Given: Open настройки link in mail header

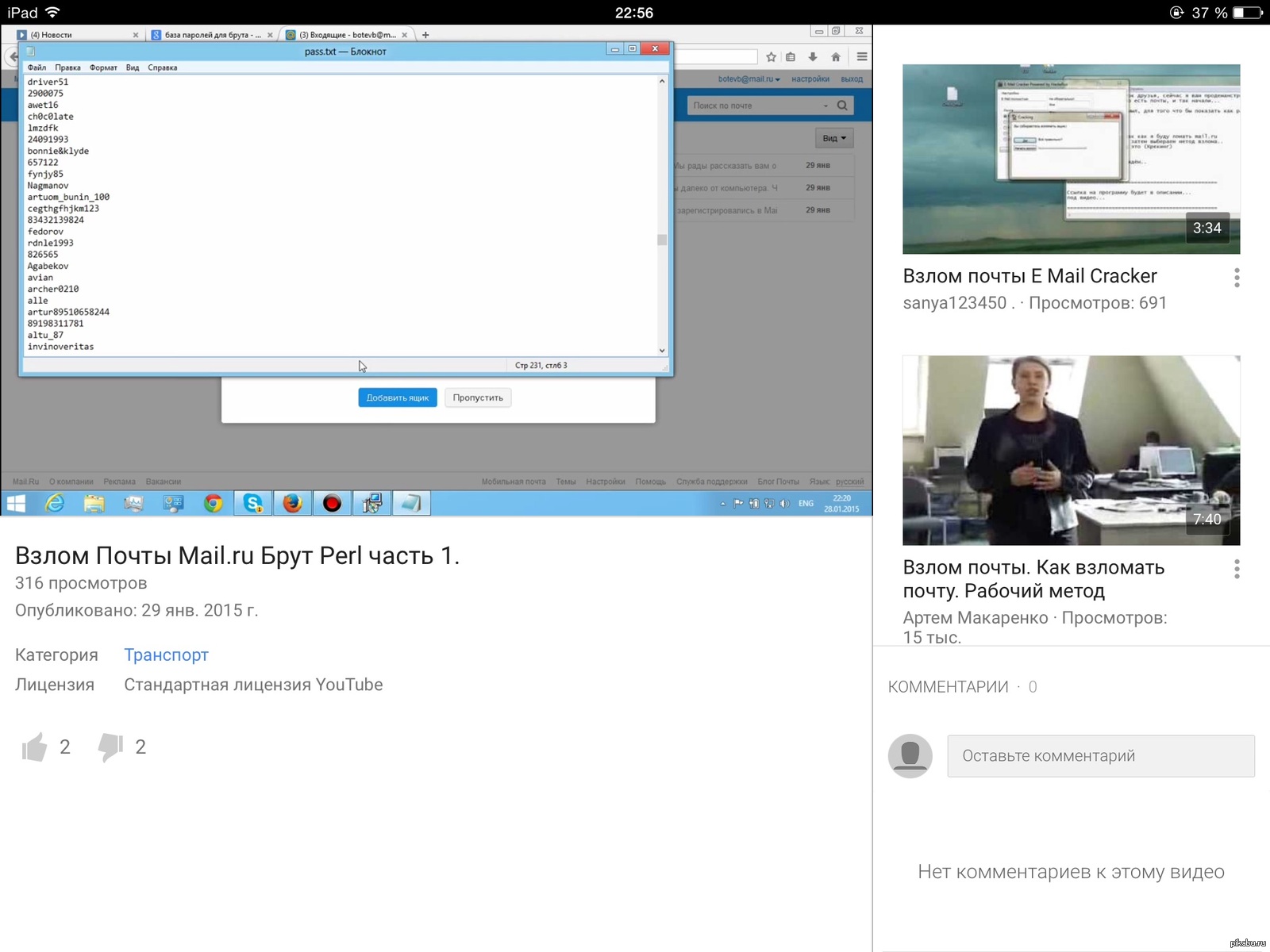Looking at the screenshot, I should pos(810,79).
